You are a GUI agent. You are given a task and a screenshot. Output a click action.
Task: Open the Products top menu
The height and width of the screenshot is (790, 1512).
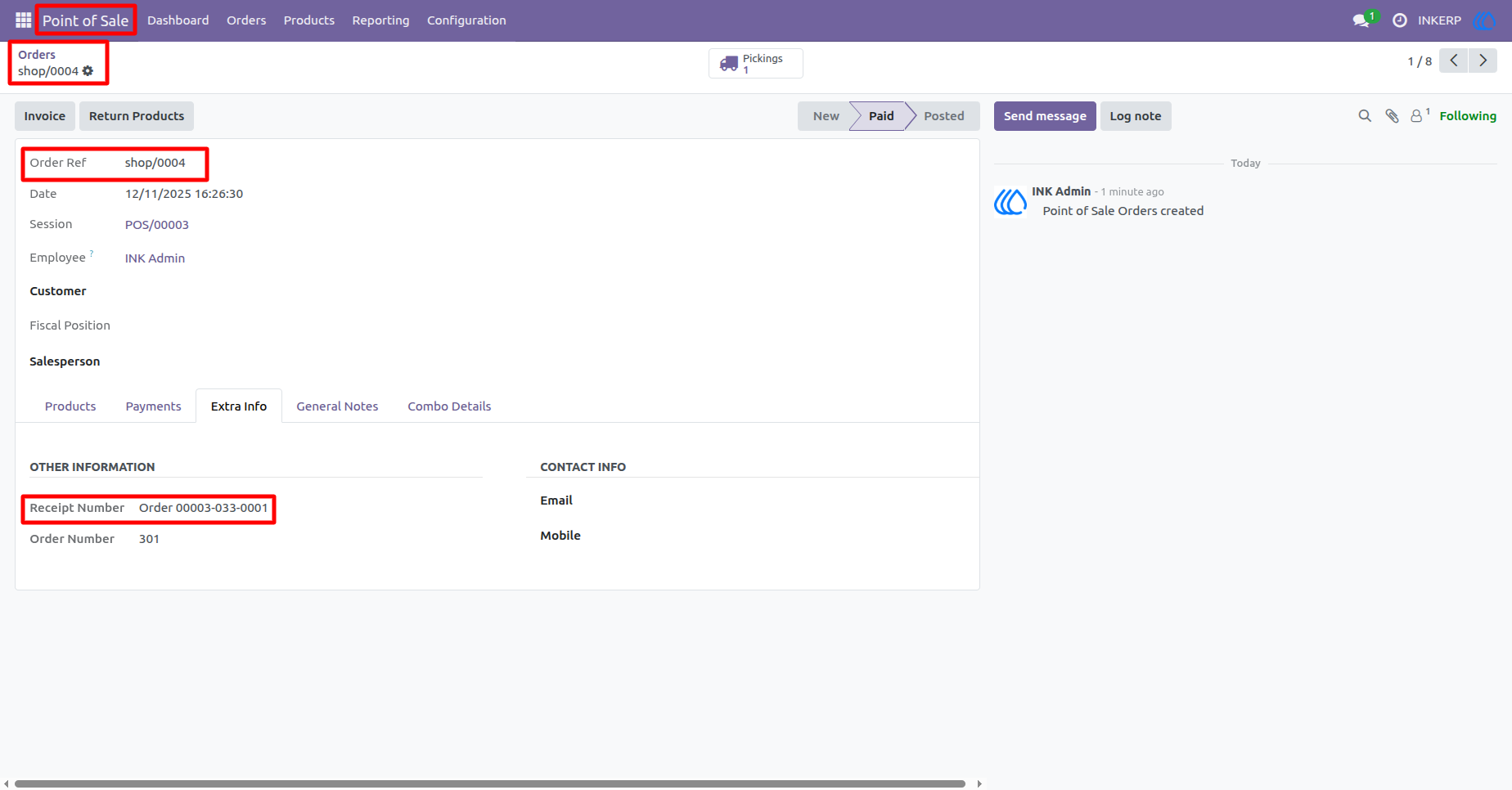tap(309, 20)
